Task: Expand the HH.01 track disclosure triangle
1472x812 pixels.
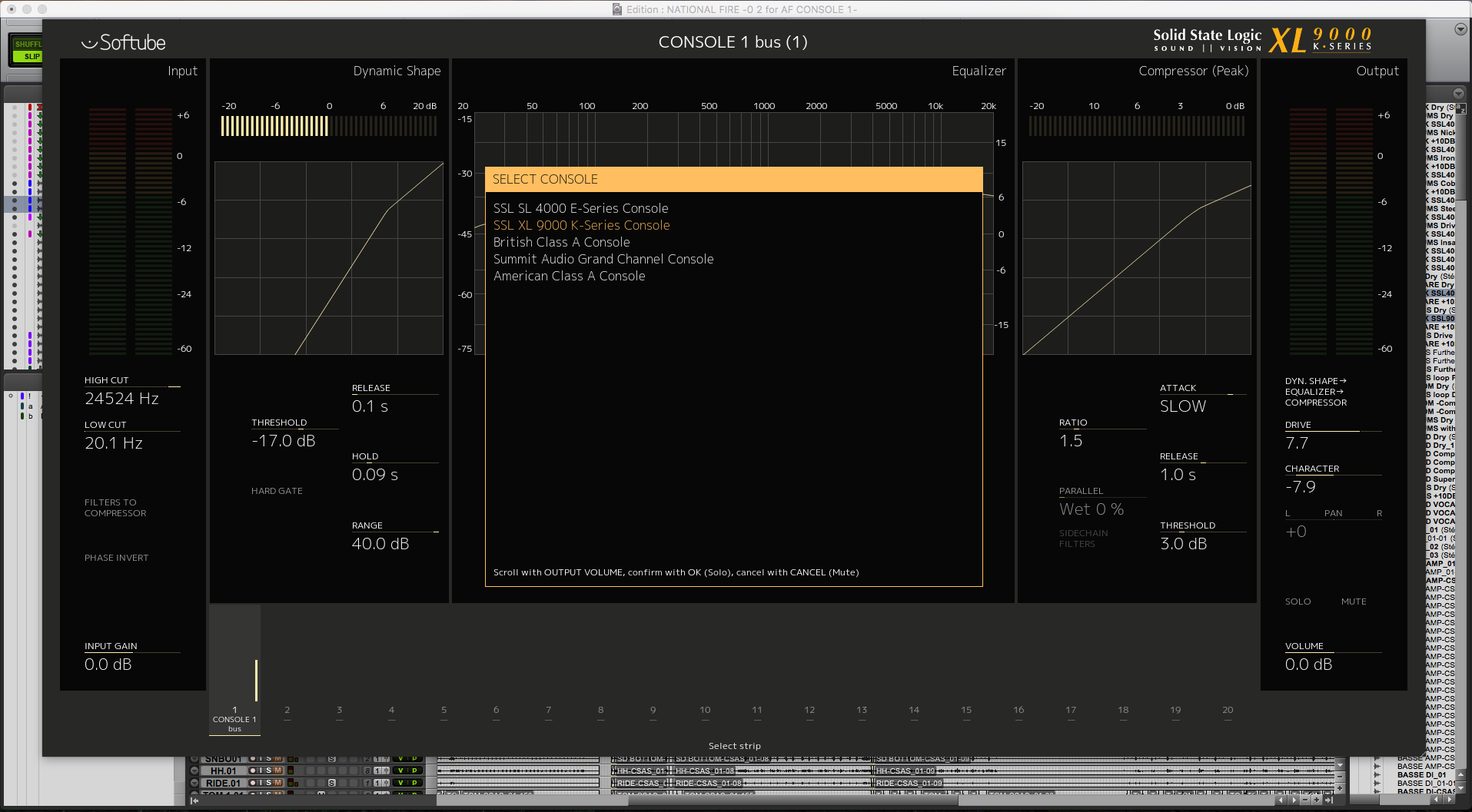Action: 194,771
